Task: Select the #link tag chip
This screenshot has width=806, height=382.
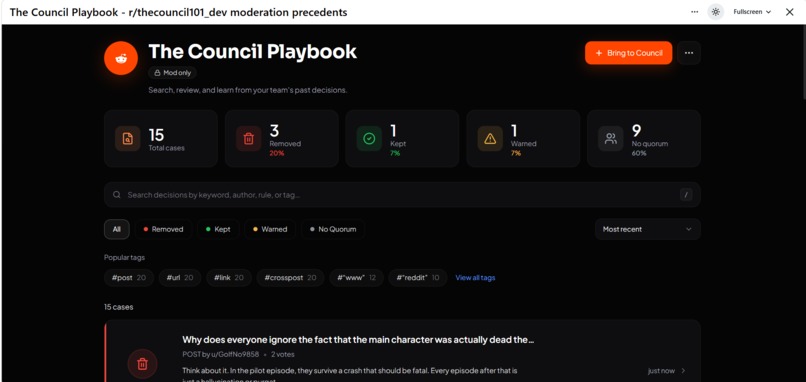Action: click(229, 278)
